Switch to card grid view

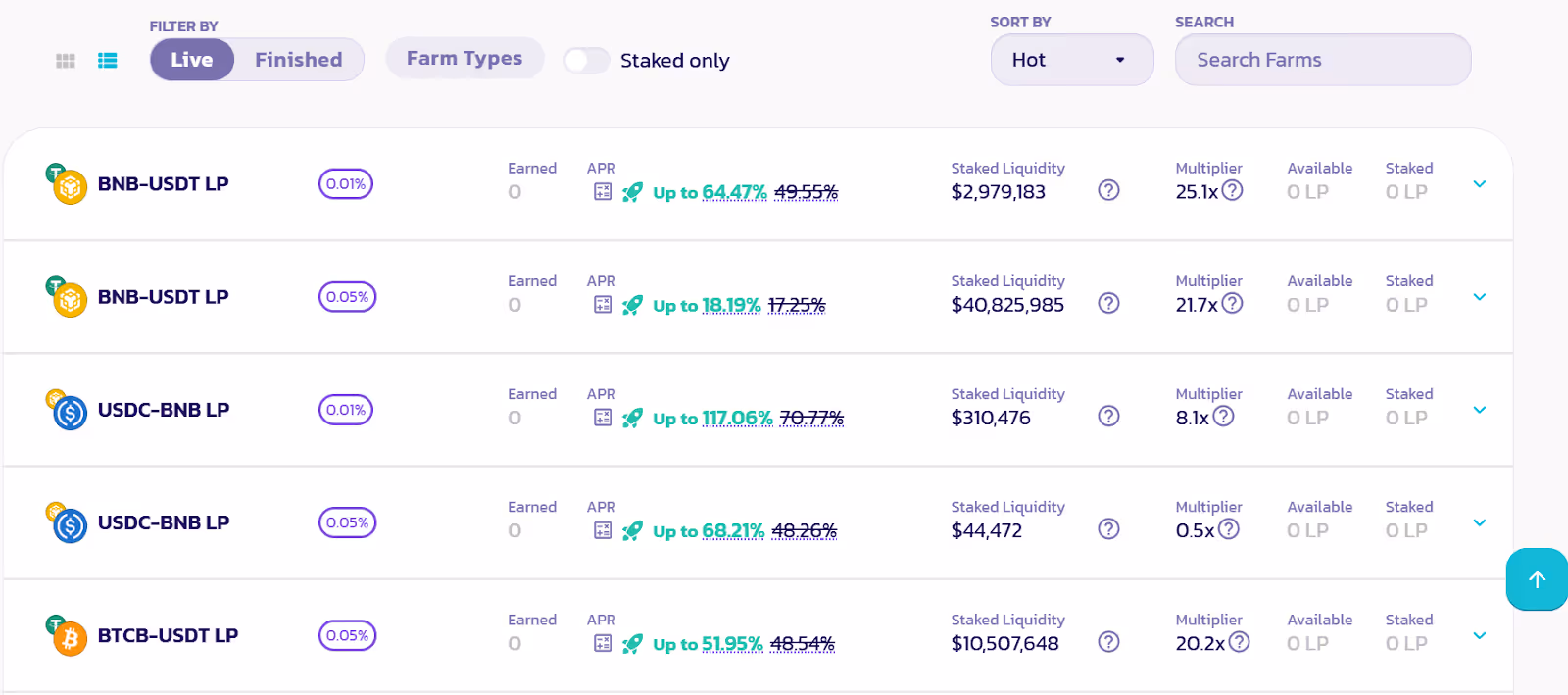[x=66, y=61]
